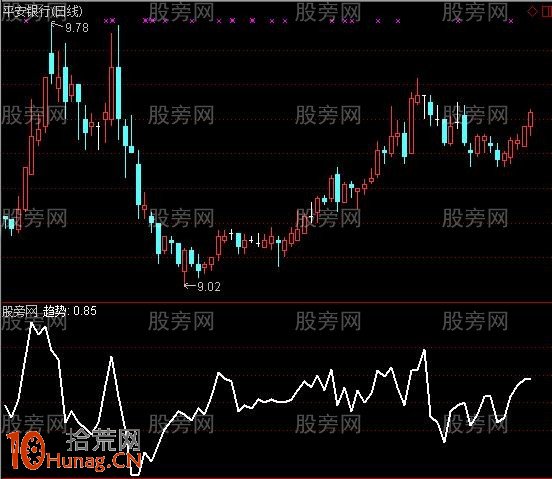This screenshot has height=479, width=552.
Task: Click the red diamond icon at chart corner
Action: pos(532,12)
